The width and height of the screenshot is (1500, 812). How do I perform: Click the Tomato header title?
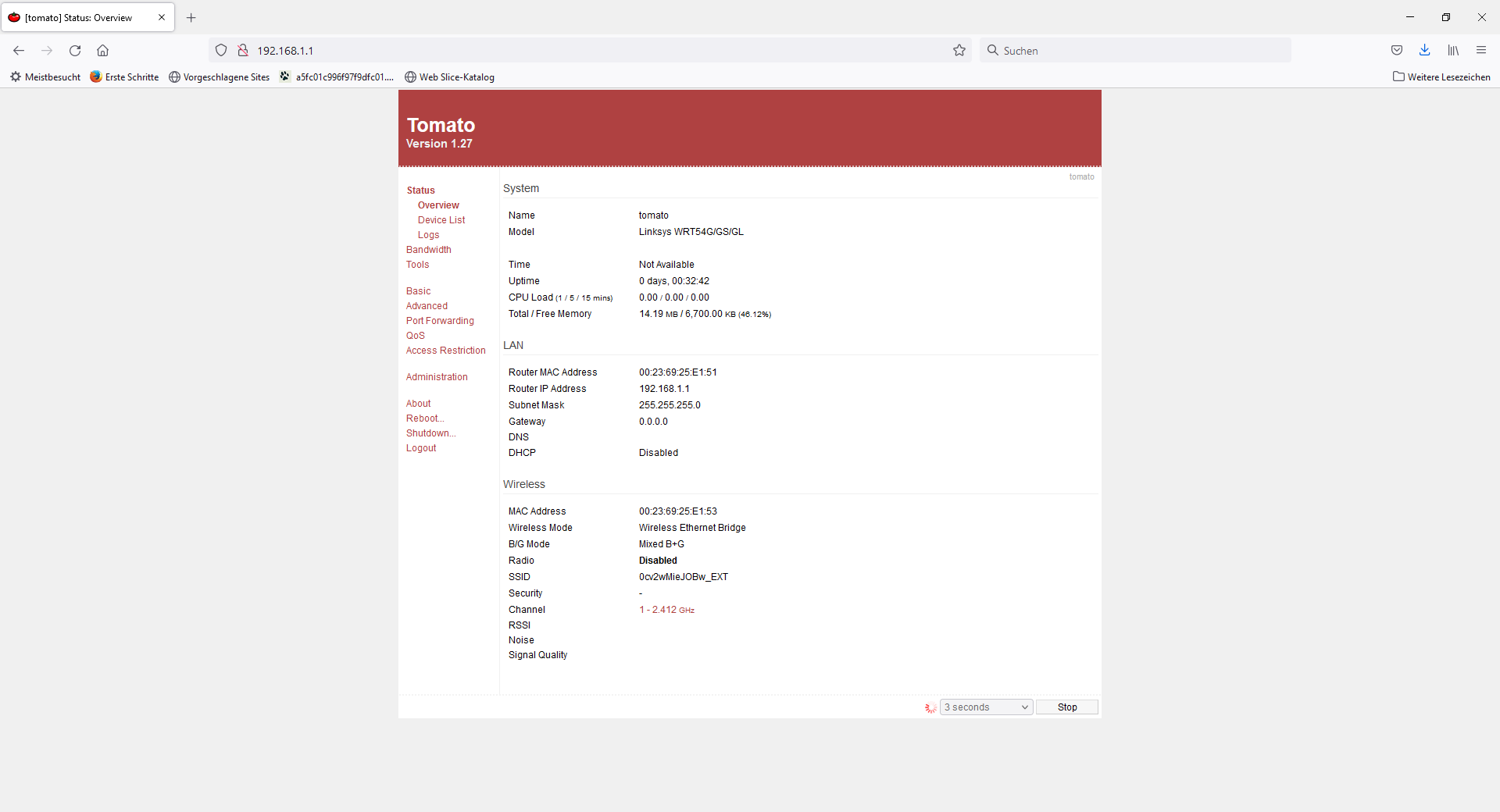[x=441, y=125]
